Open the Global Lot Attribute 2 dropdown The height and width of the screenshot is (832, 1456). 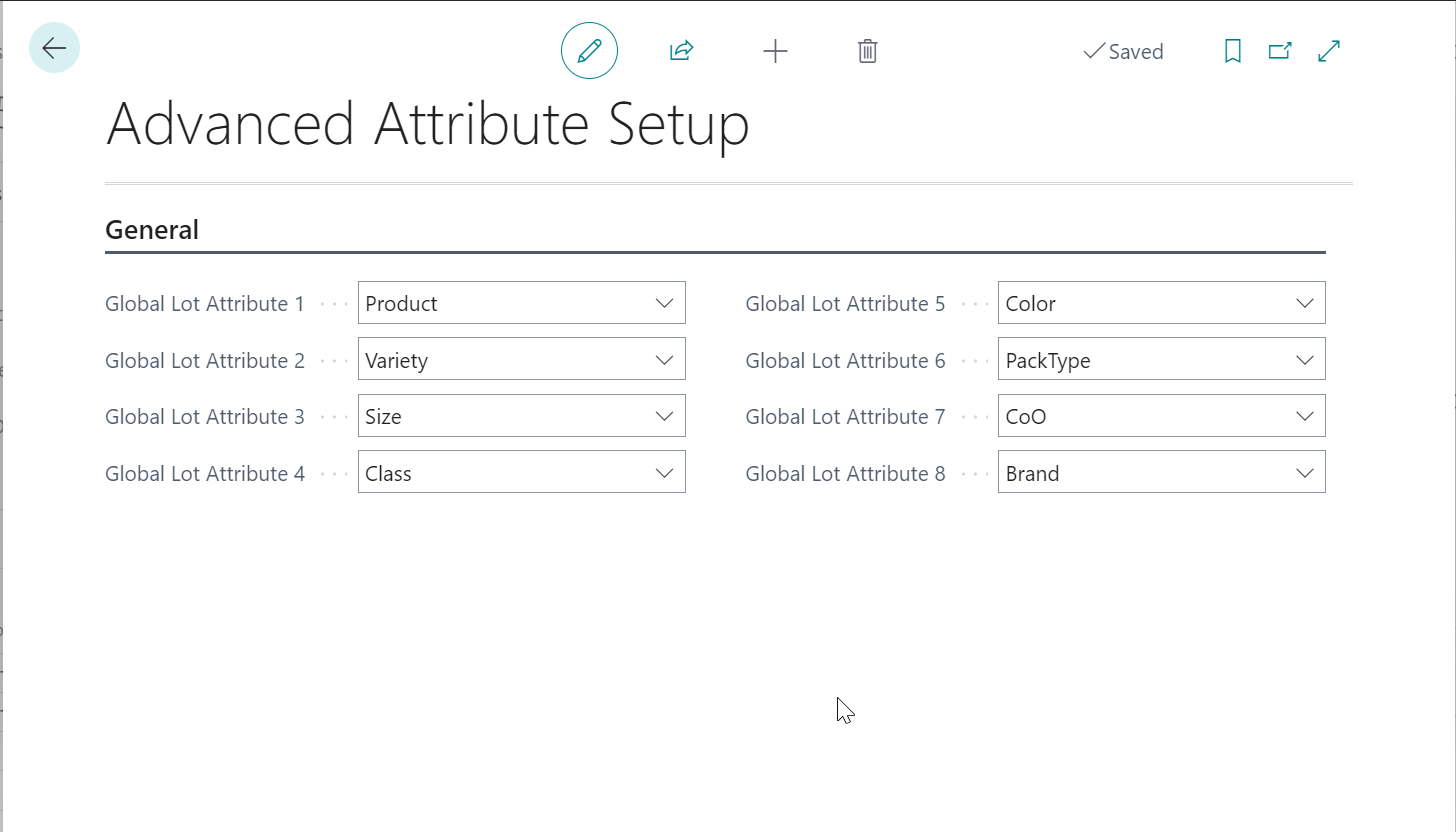[664, 360]
